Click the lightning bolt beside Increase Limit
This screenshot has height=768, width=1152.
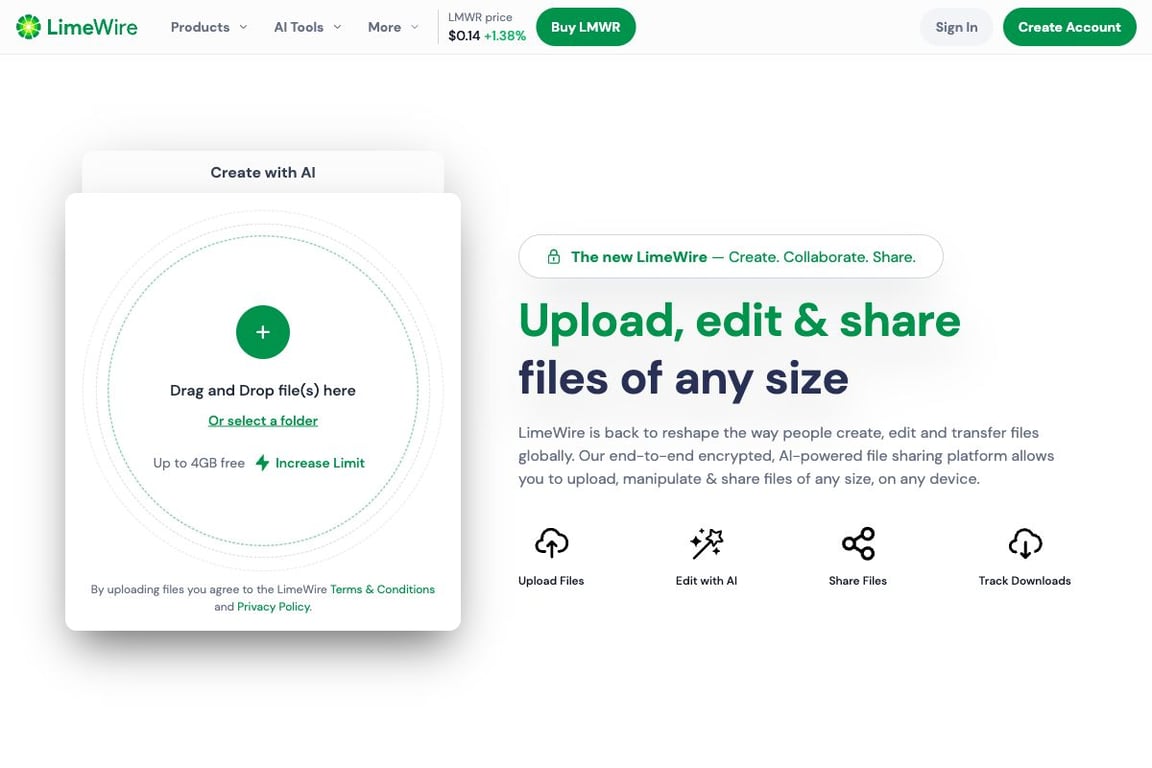click(x=262, y=463)
